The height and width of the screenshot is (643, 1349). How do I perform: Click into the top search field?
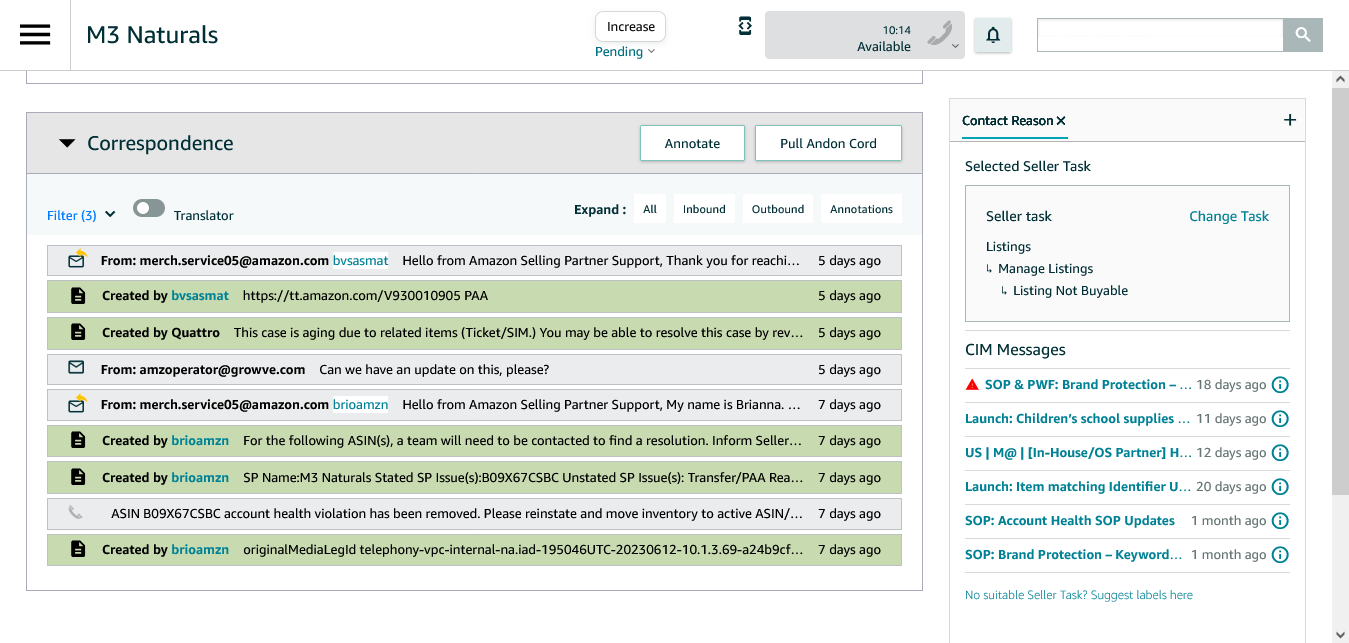pyautogui.click(x=1160, y=35)
